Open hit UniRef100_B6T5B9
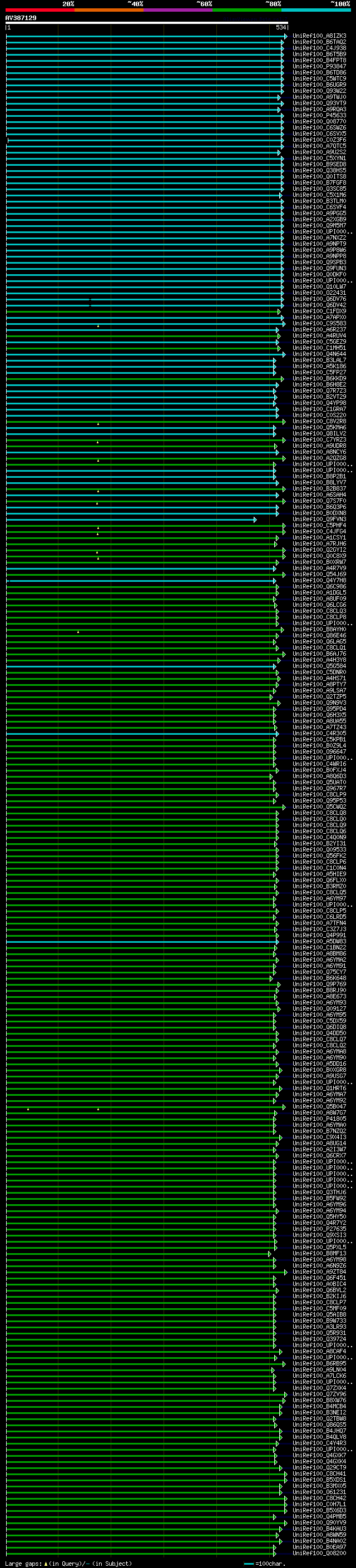 [319, 54]
